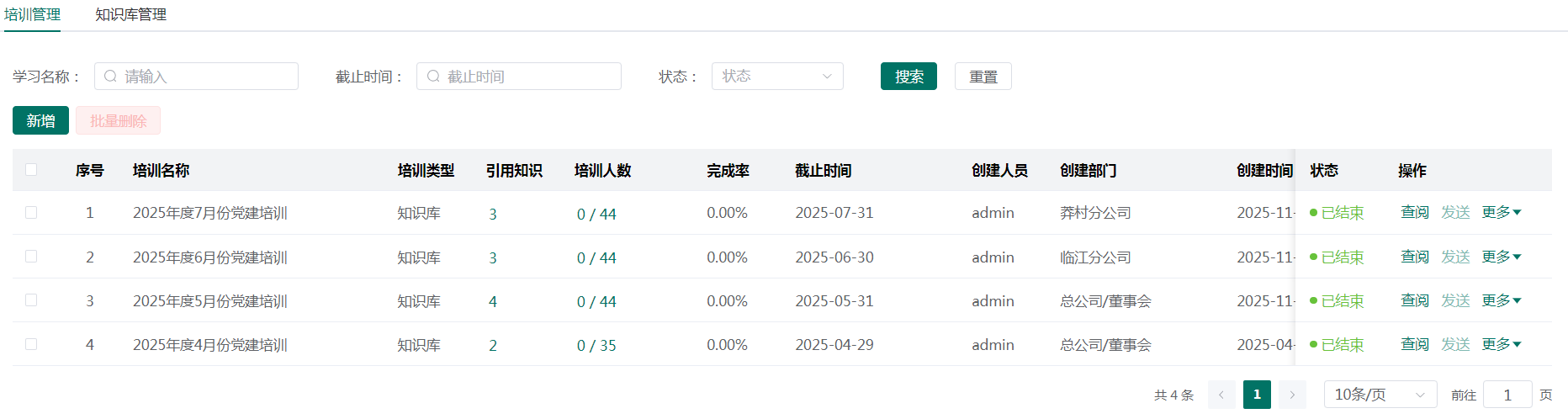This screenshot has height=419, width=1568.
Task: Click the 0 / 35 trainee count link
Action: (596, 346)
